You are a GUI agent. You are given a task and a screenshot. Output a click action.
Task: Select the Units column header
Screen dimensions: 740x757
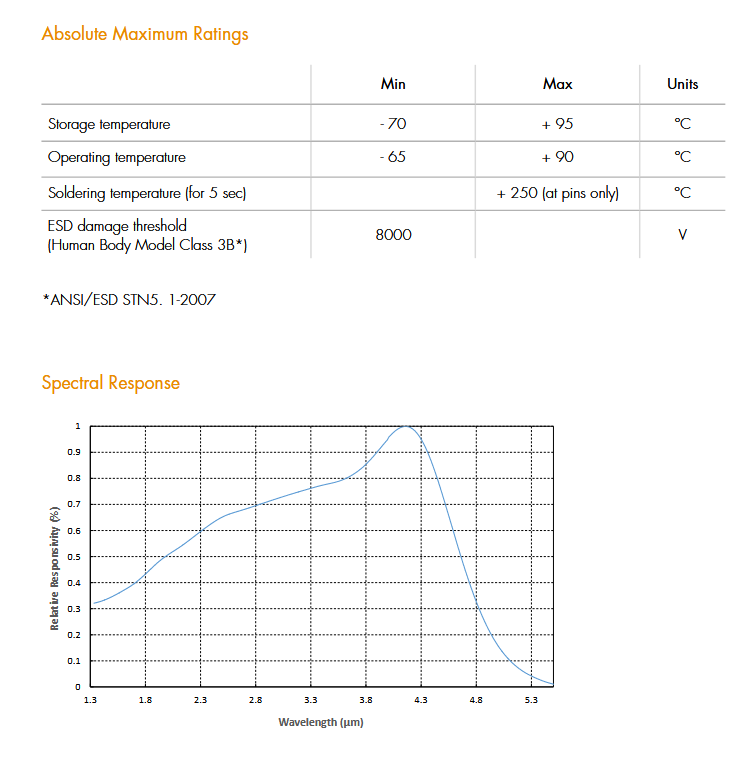tap(682, 84)
